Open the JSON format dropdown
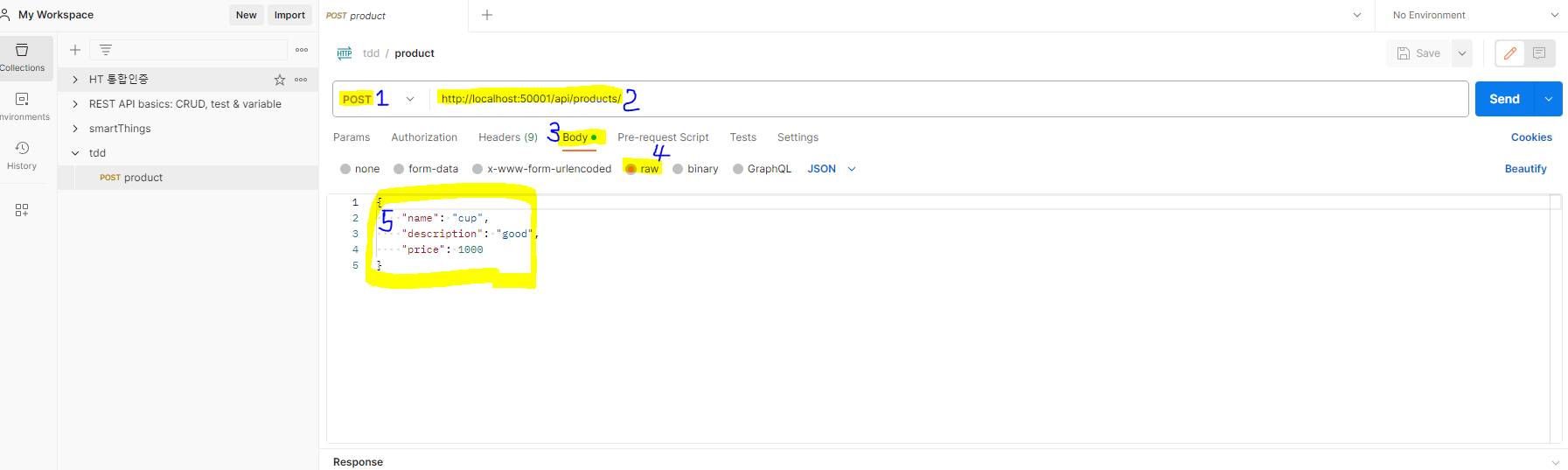 pyautogui.click(x=832, y=169)
